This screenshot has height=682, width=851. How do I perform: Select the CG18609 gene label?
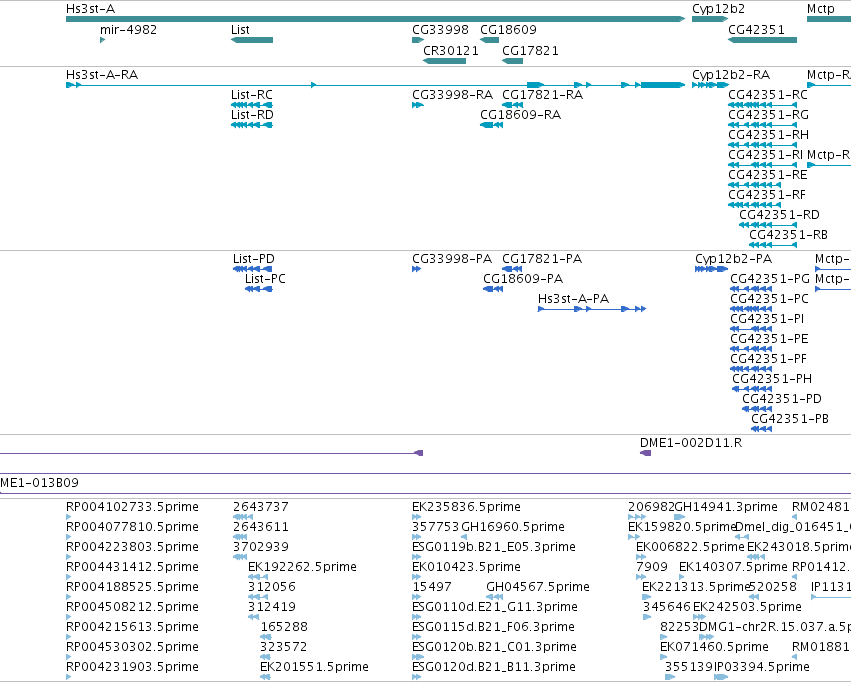tap(509, 30)
